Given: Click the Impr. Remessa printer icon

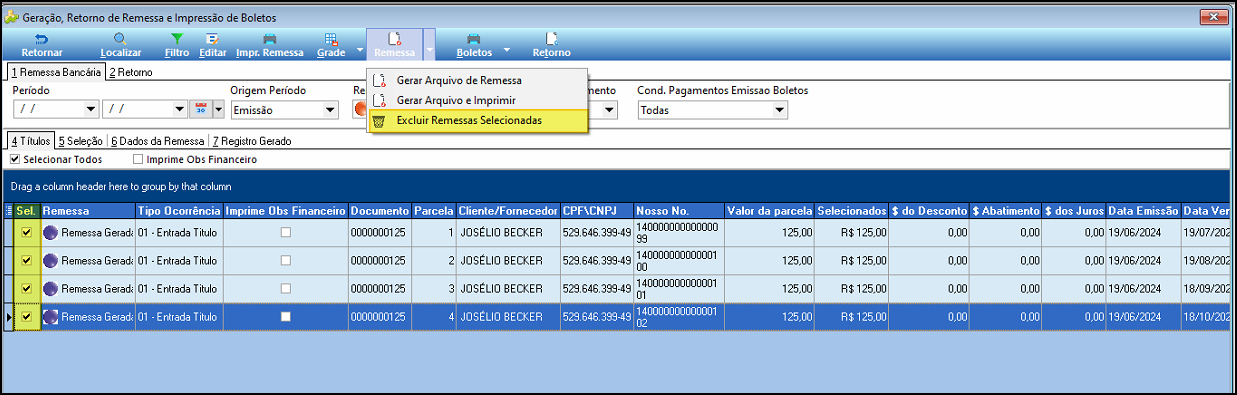Looking at the screenshot, I should click(270, 38).
